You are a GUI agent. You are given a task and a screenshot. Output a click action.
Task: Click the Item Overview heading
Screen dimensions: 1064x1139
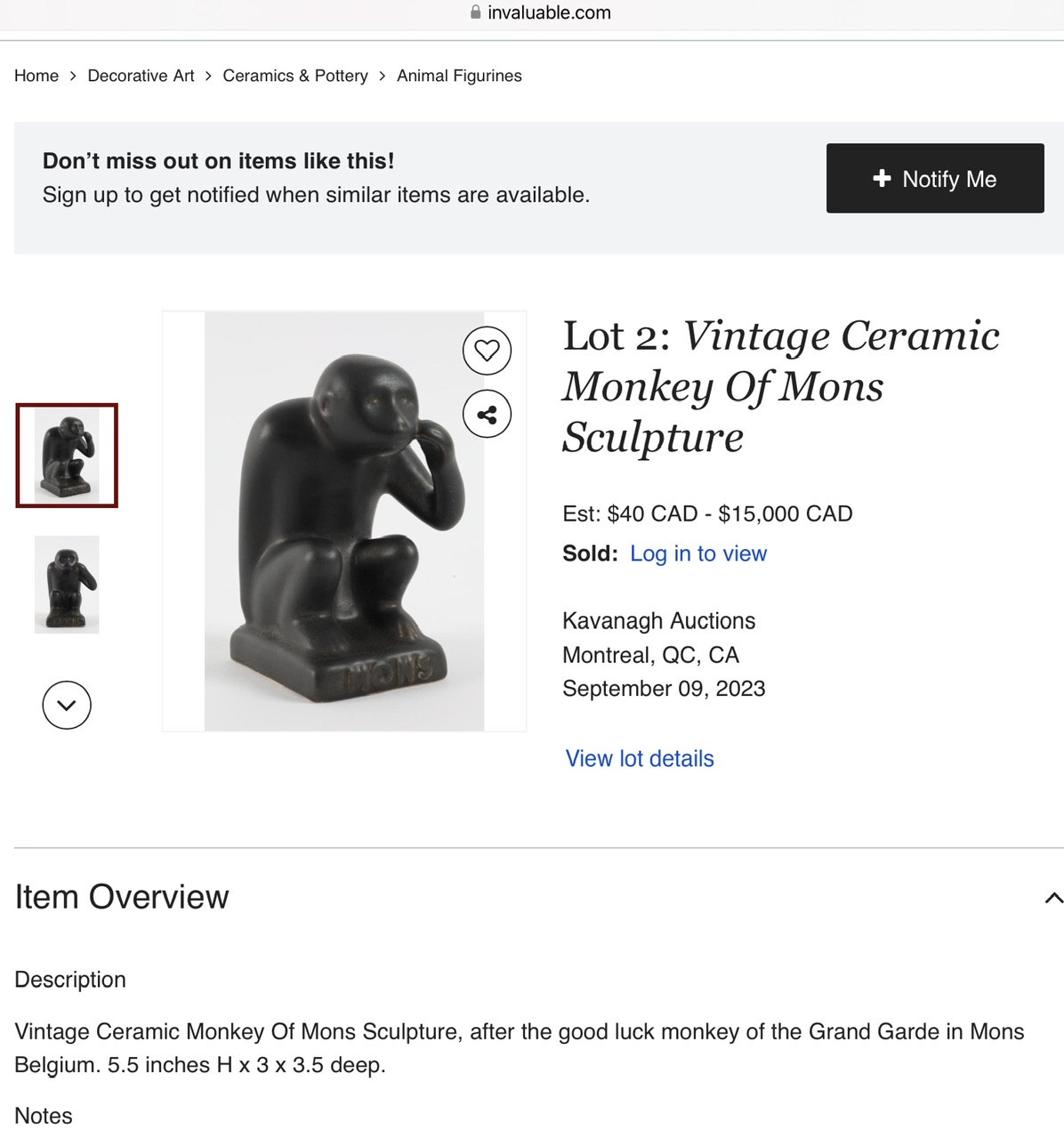click(122, 897)
